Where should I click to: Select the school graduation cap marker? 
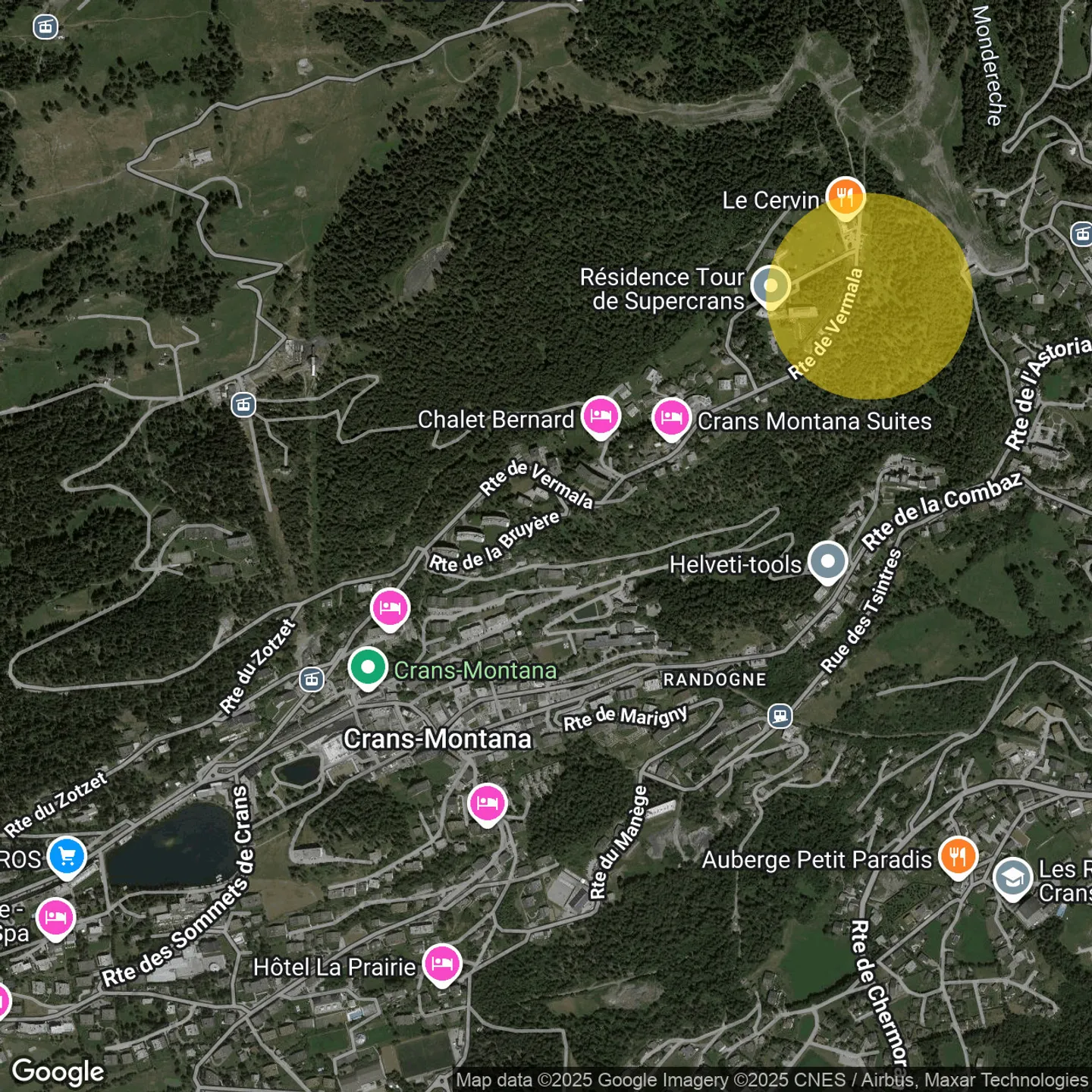(1012, 878)
